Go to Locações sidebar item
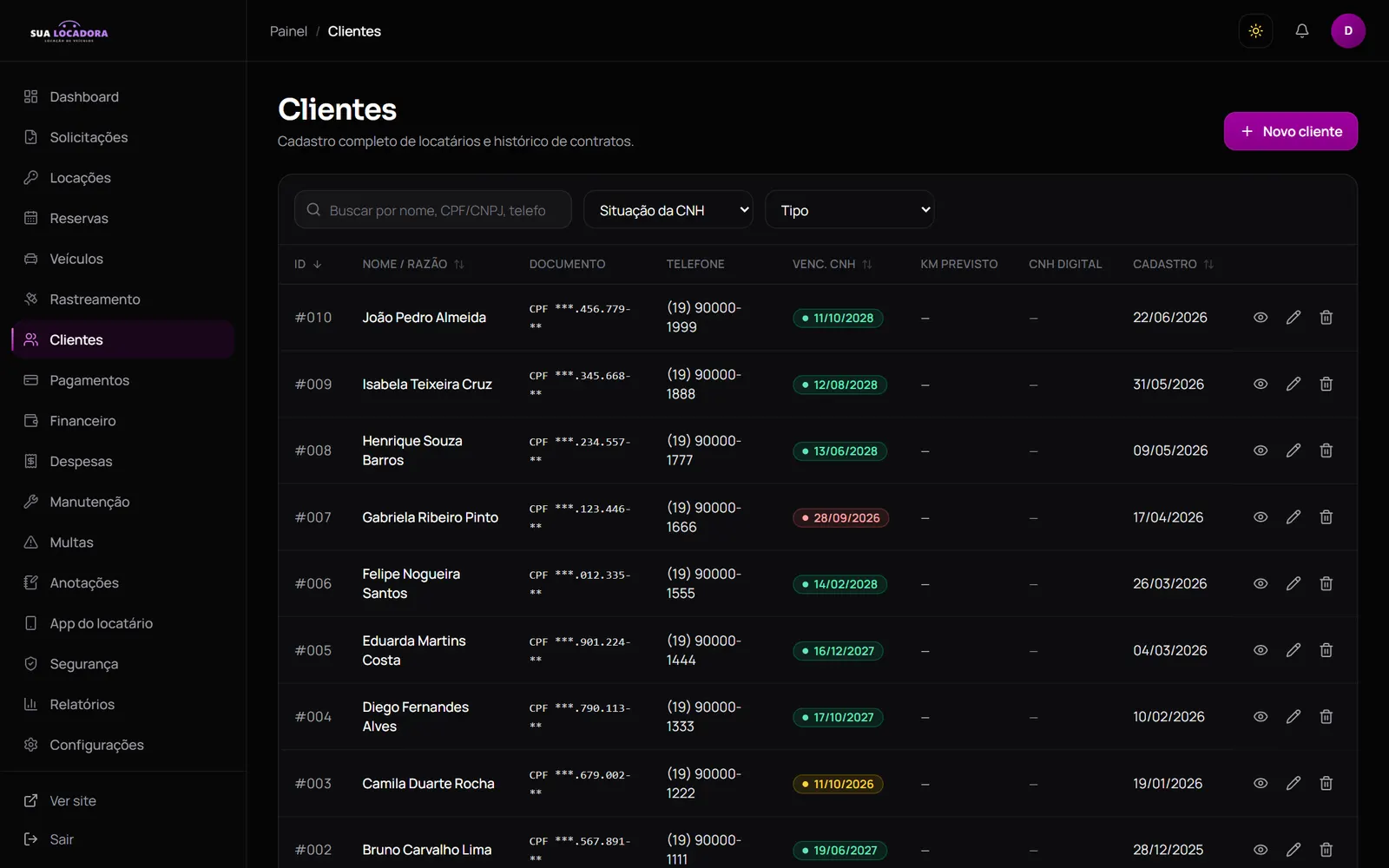This screenshot has height=868, width=1389. click(x=123, y=178)
